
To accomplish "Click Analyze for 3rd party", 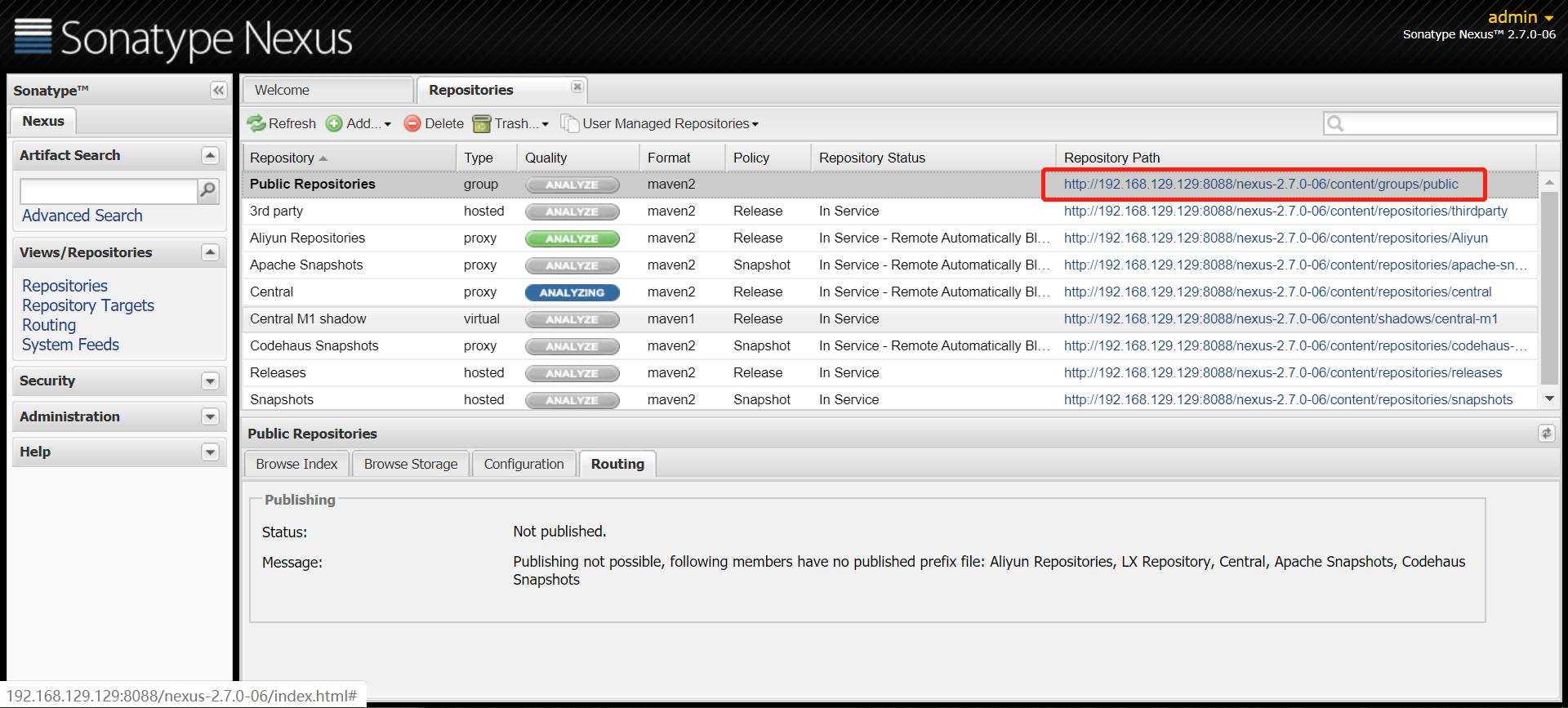I will click(x=572, y=212).
